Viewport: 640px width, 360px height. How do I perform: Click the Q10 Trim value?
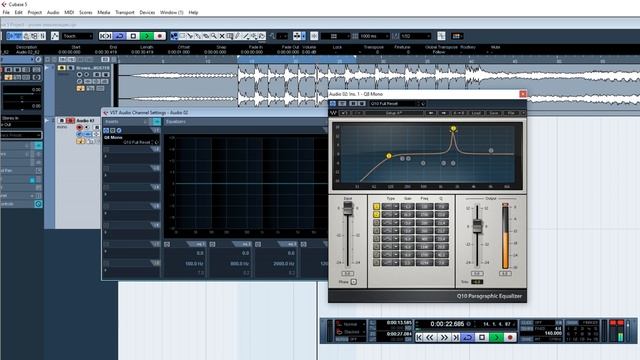click(477, 282)
